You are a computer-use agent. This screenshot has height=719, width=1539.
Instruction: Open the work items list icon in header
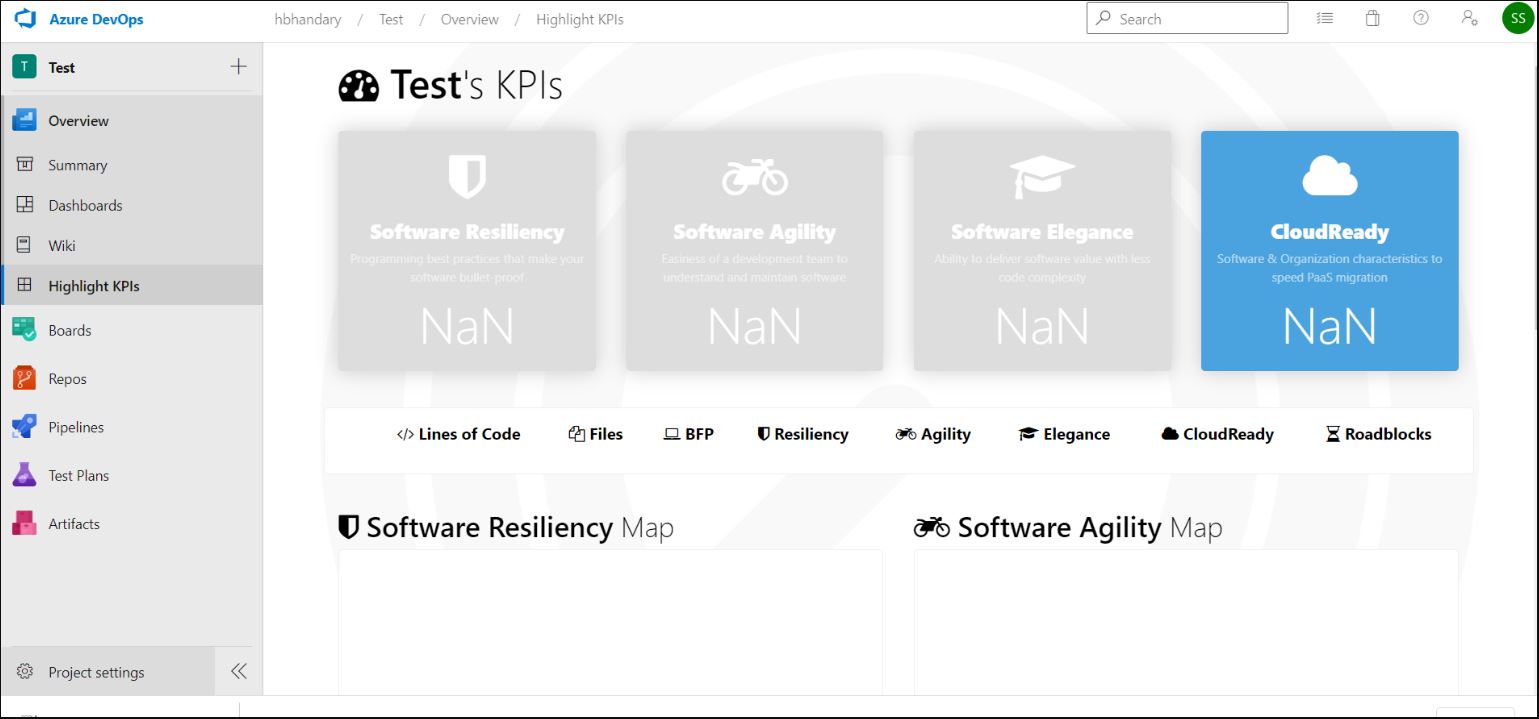pos(1325,18)
